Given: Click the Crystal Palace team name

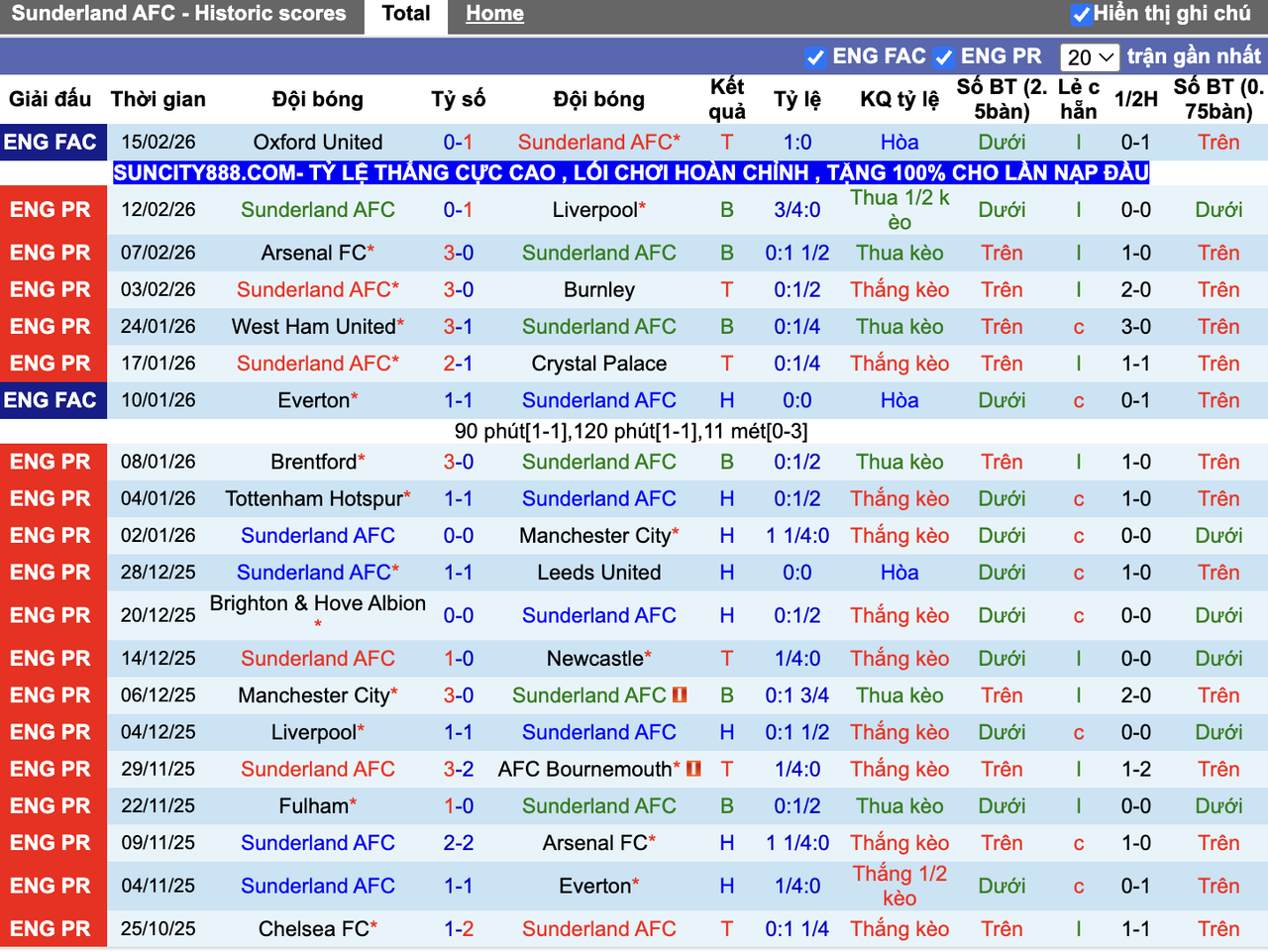Looking at the screenshot, I should 598,364.
